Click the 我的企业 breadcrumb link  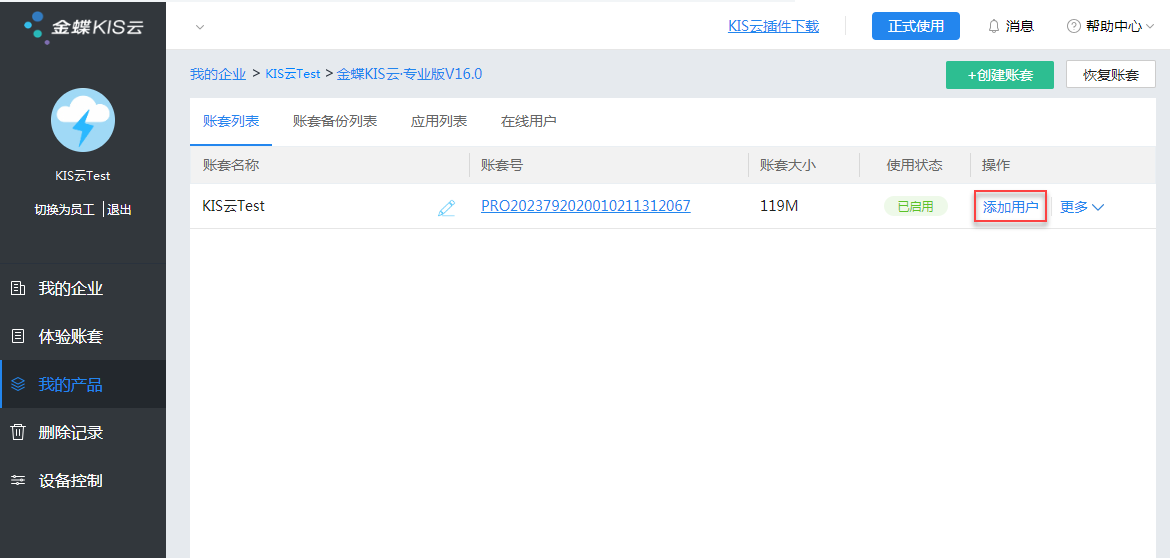[x=217, y=74]
